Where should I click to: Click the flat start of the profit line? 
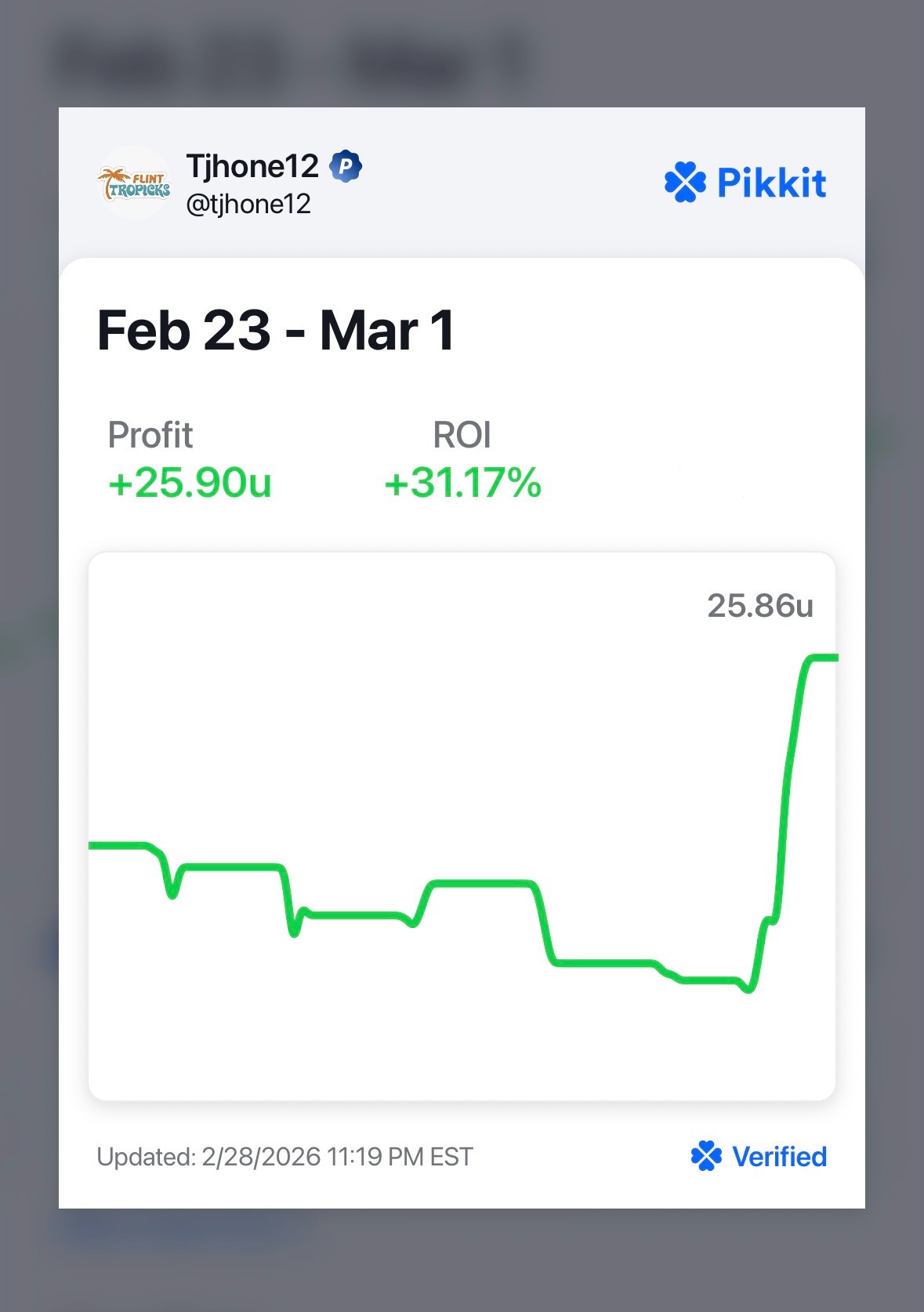tap(118, 845)
